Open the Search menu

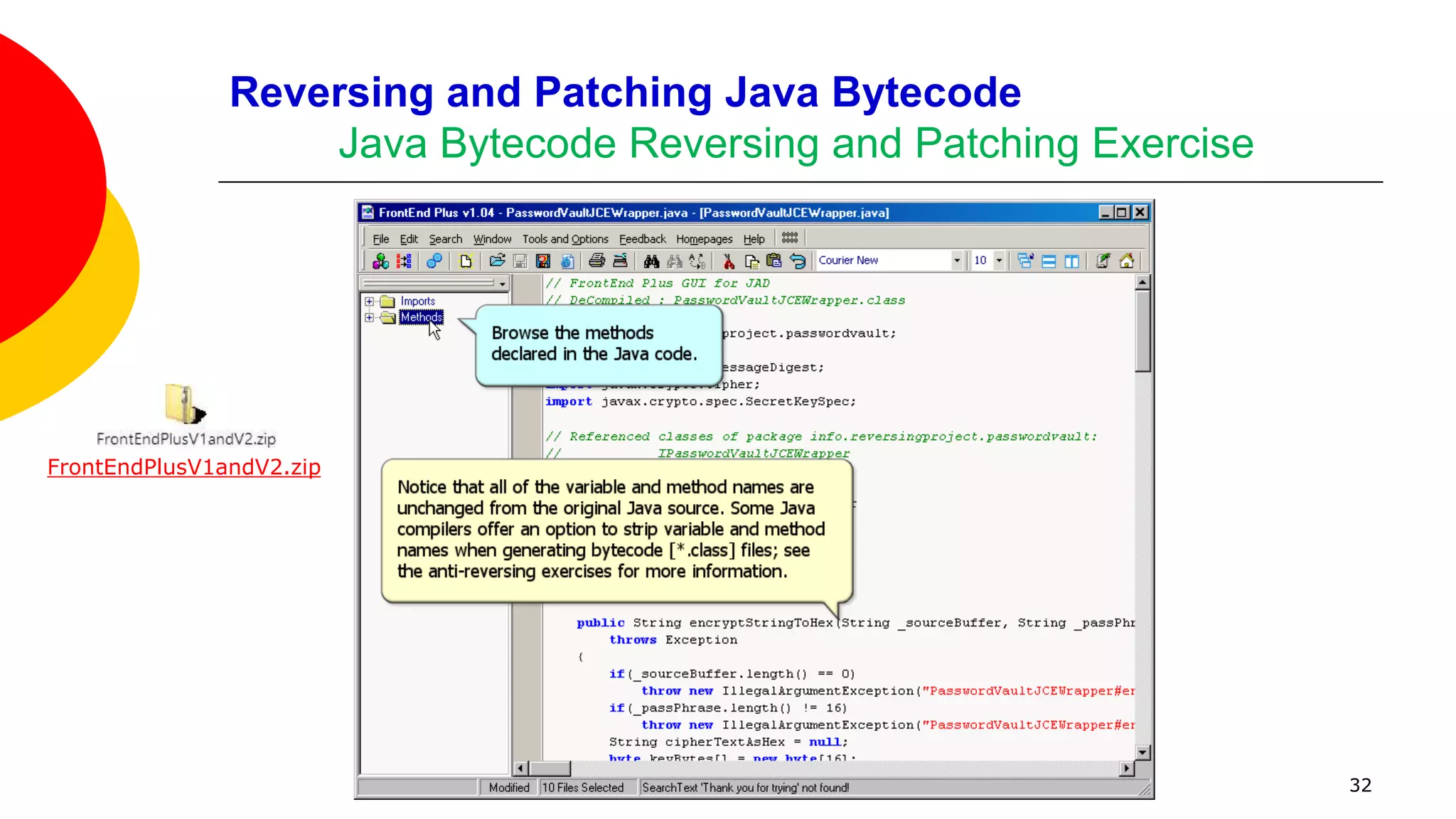[x=446, y=239]
